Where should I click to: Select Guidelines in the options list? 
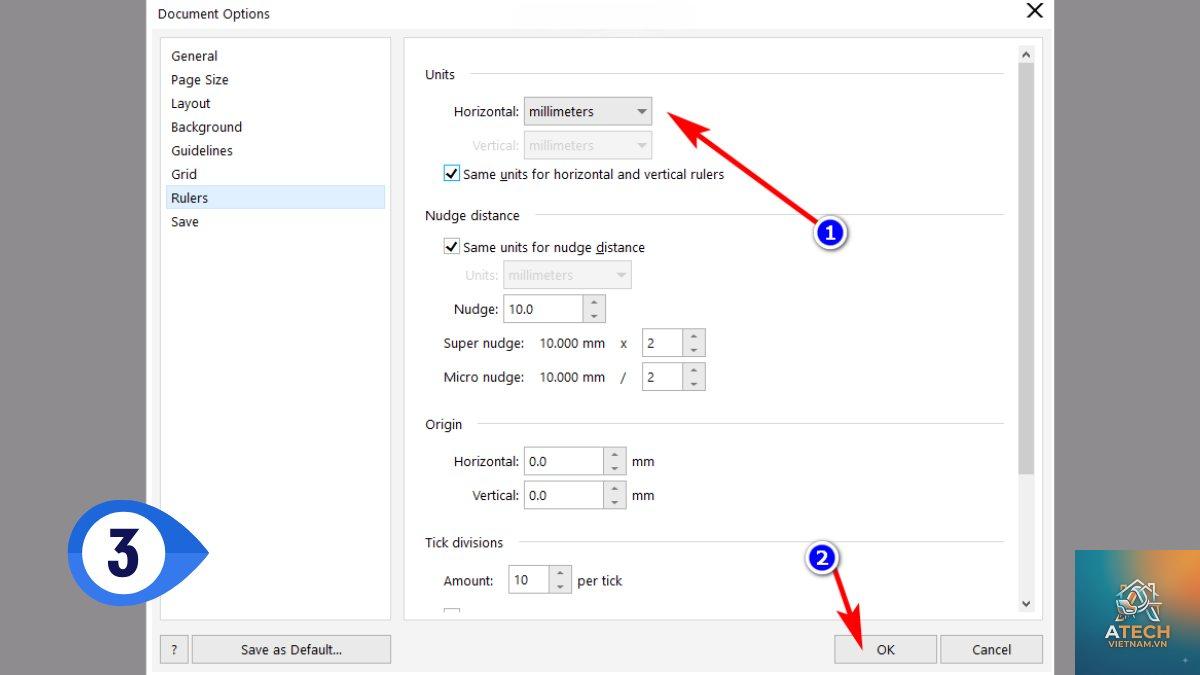275,151
